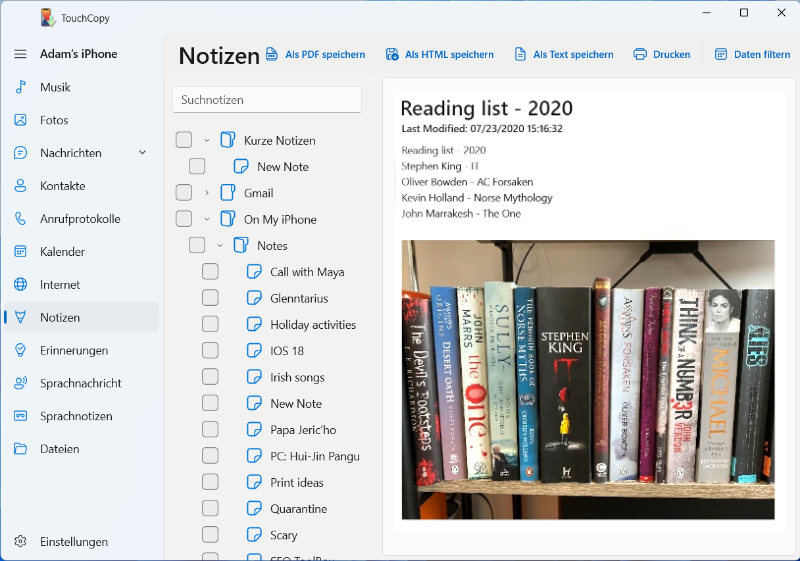Select the Notizen sidebar item

82,317
